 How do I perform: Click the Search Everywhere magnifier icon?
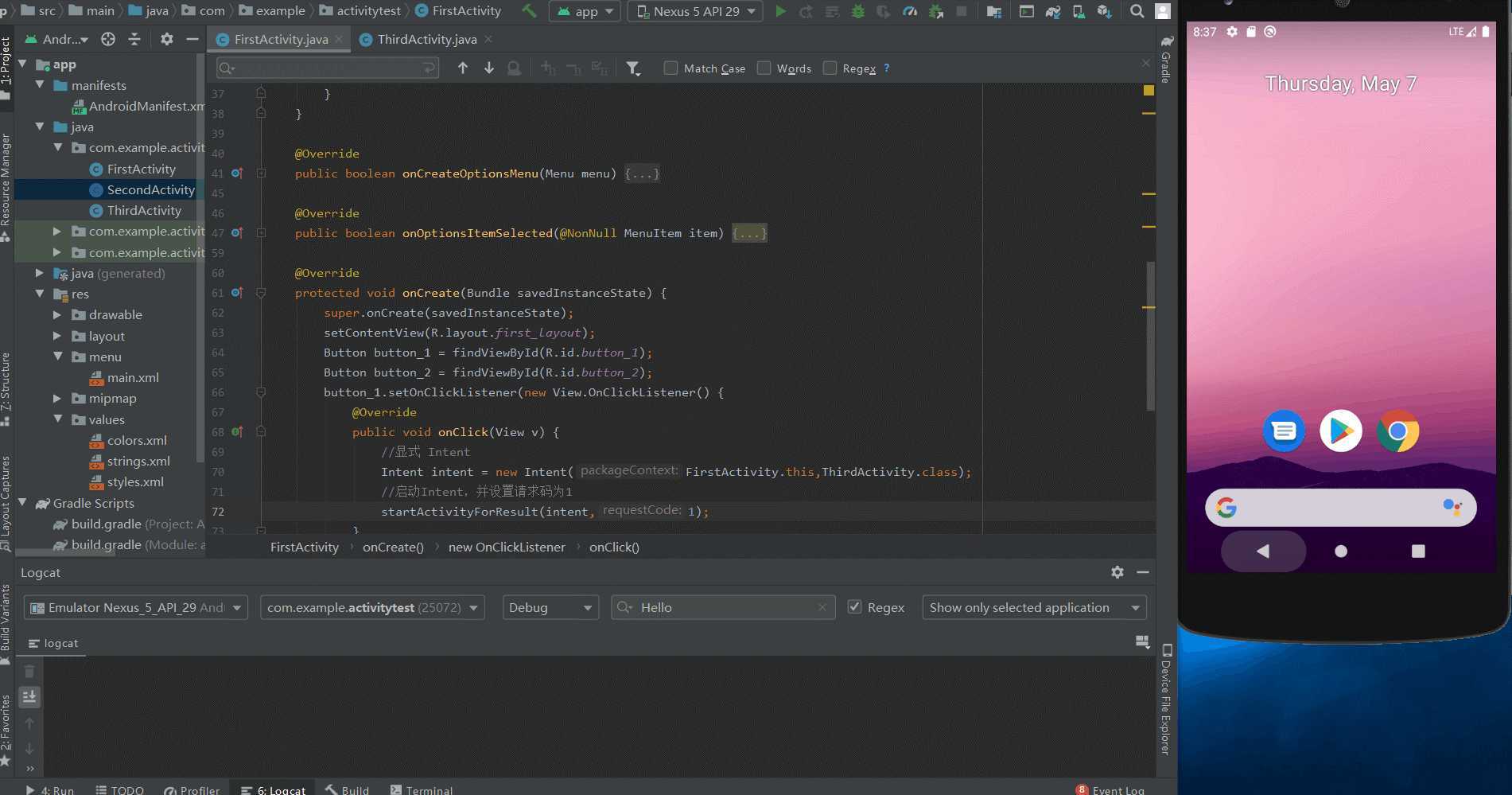(x=1137, y=11)
